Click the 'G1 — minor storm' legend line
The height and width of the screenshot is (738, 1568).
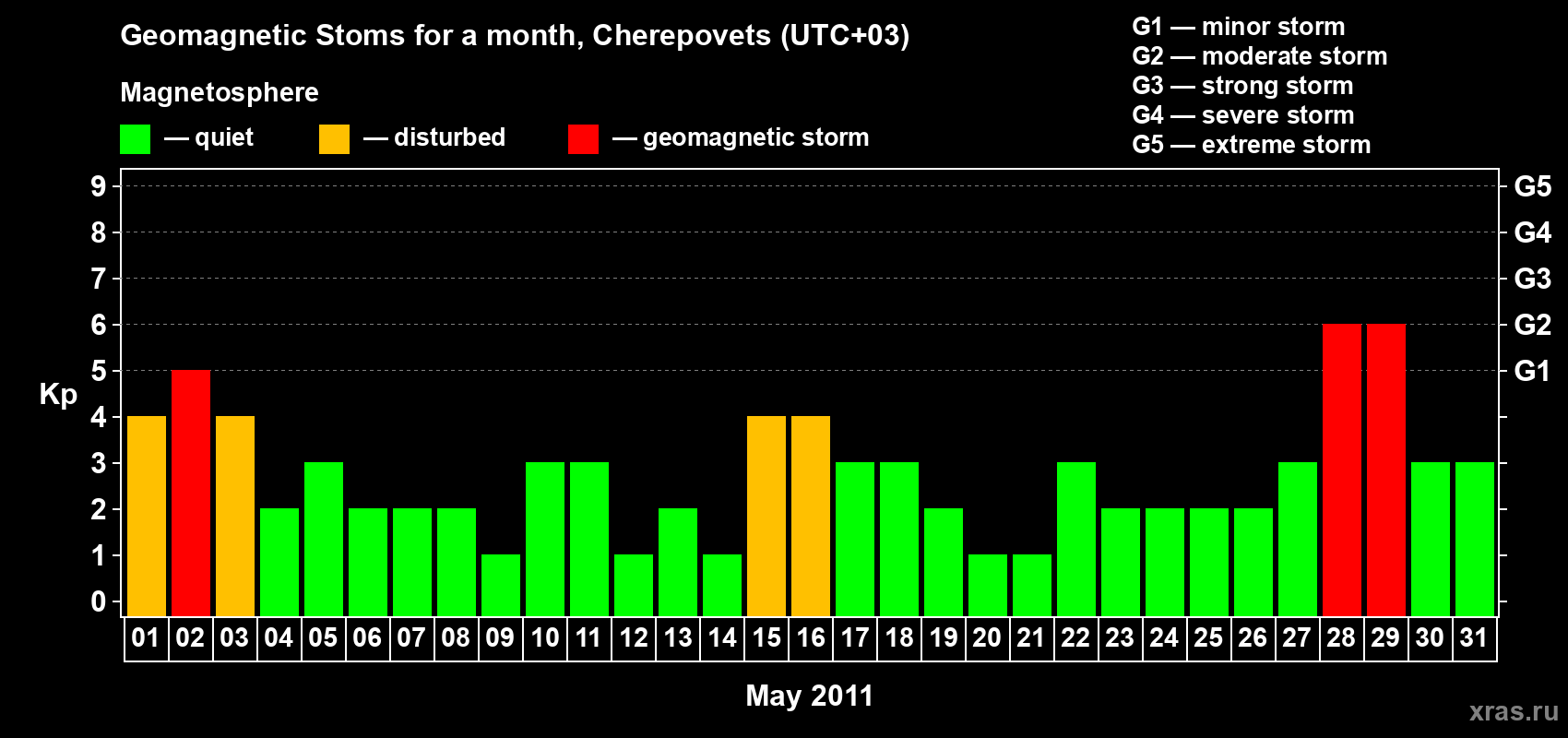pos(1239,27)
